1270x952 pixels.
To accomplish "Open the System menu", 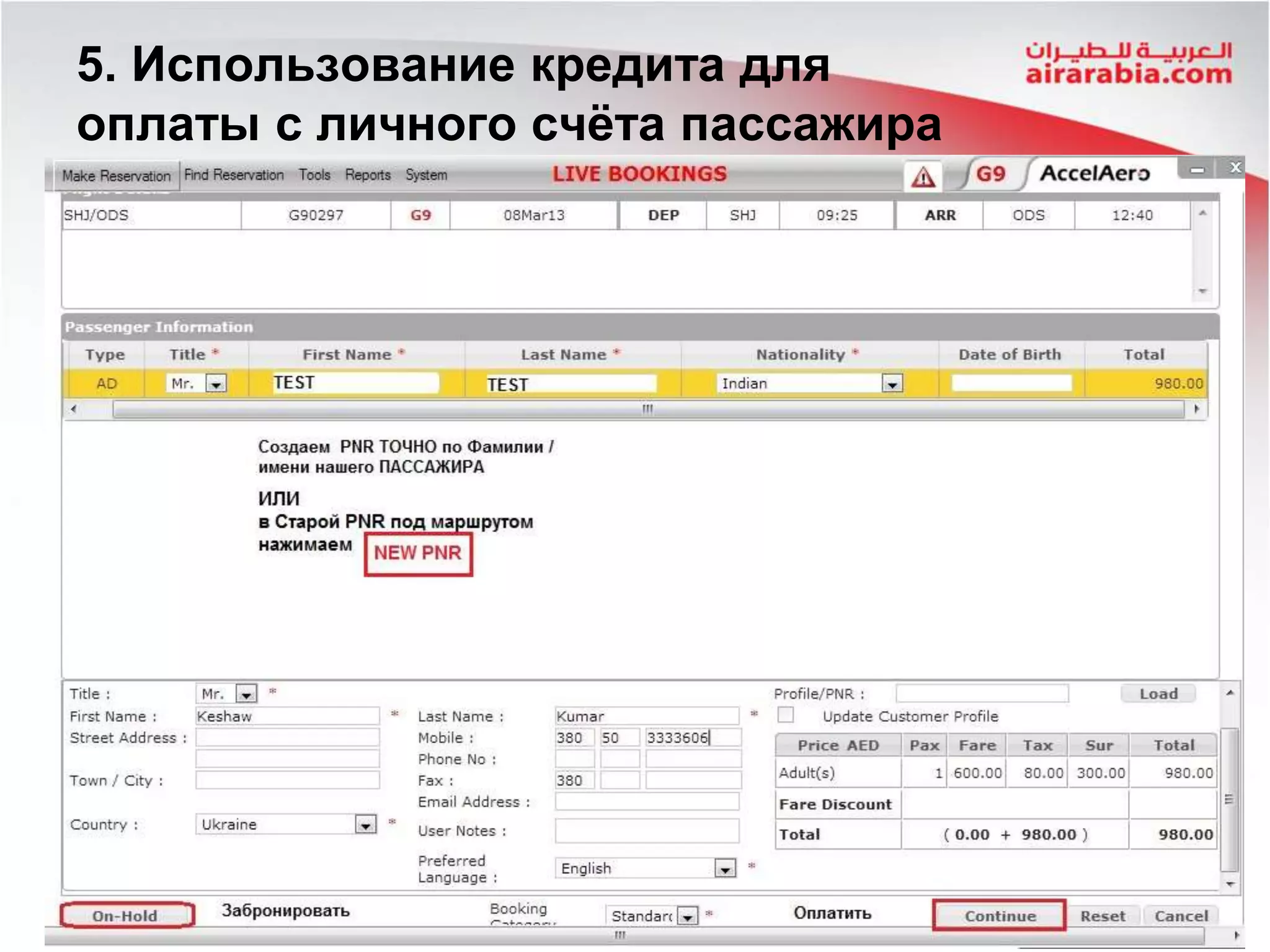I will [426, 175].
